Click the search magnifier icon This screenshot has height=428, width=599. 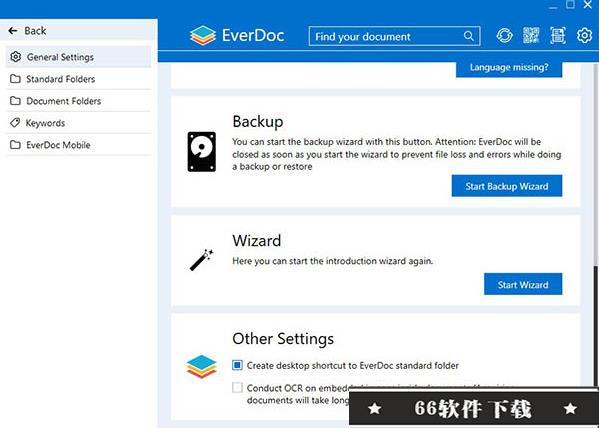click(469, 36)
